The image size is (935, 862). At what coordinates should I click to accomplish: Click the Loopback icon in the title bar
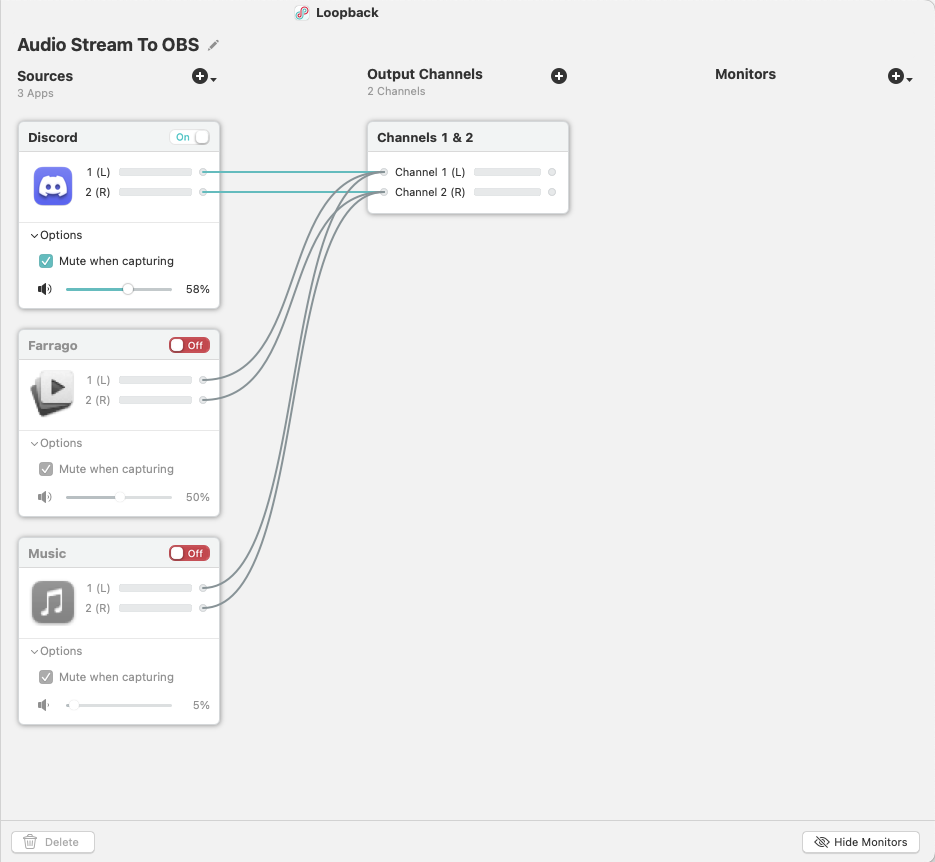coord(302,13)
